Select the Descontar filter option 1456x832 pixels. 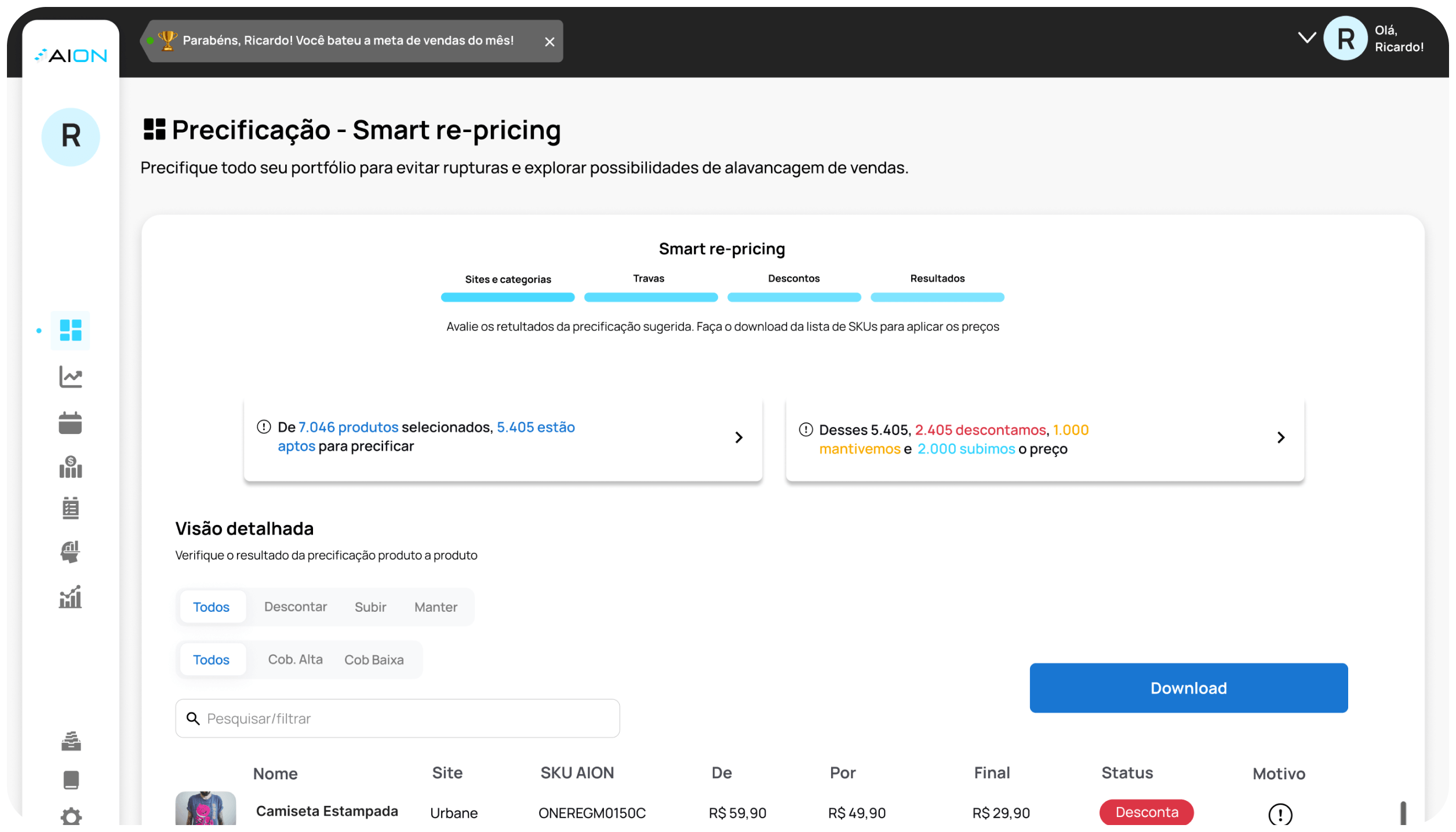[x=295, y=607]
